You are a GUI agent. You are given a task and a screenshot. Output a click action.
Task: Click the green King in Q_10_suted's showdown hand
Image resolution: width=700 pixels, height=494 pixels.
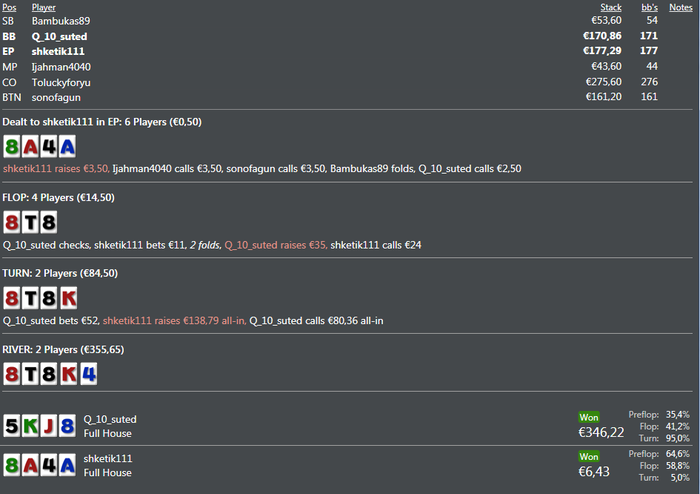(x=31, y=426)
